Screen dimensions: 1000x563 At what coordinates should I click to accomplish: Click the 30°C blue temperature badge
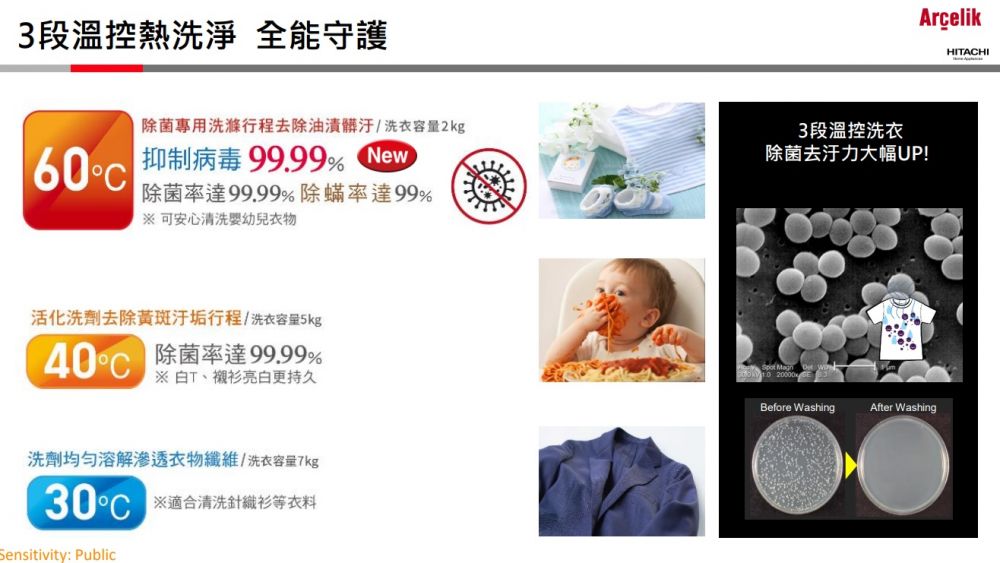86,502
